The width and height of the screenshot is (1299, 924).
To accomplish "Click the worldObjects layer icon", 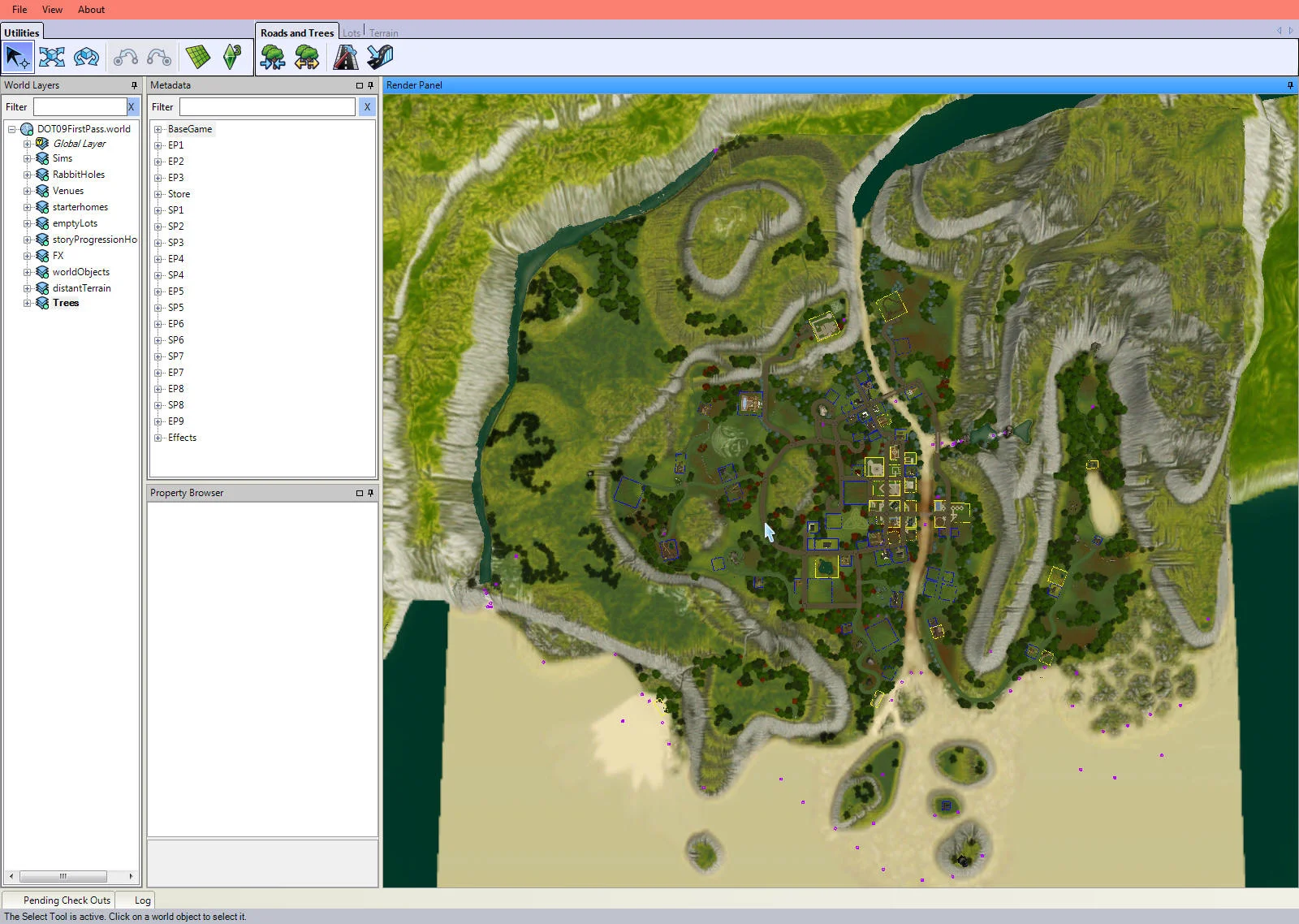I will click(x=42, y=272).
